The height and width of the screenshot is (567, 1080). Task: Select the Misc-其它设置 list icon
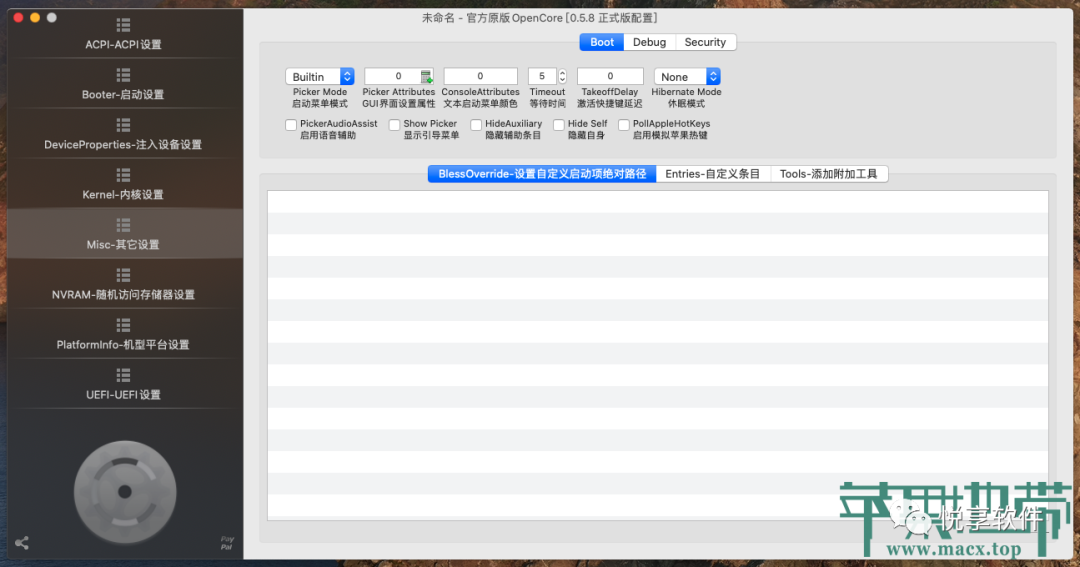pos(123,225)
